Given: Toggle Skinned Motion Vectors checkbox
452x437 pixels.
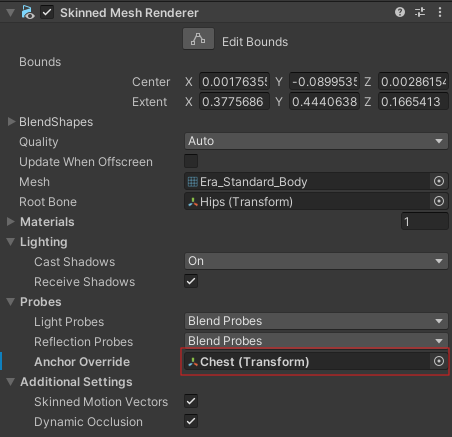Looking at the screenshot, I should (191, 401).
